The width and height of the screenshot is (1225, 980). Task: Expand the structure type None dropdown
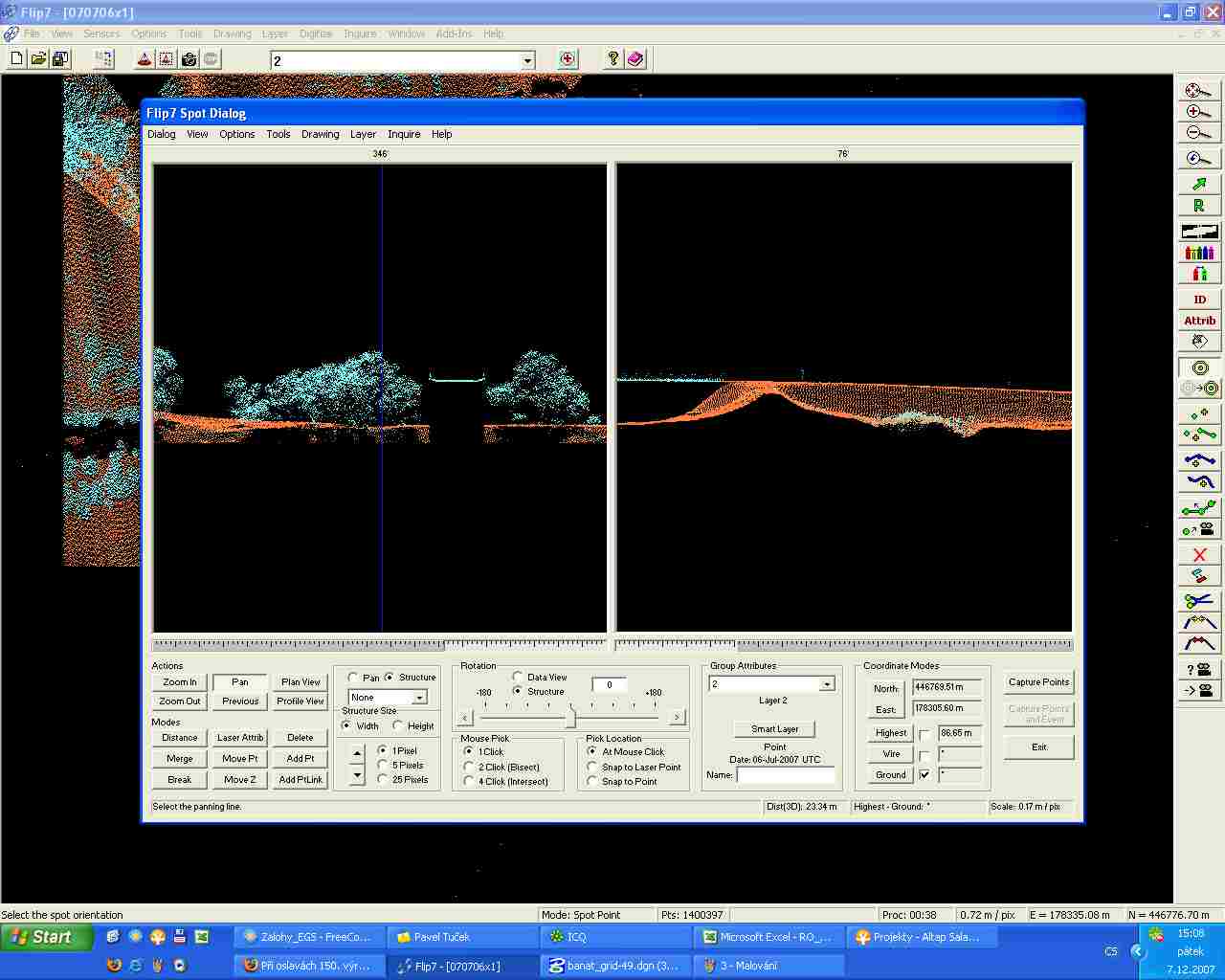(419, 698)
